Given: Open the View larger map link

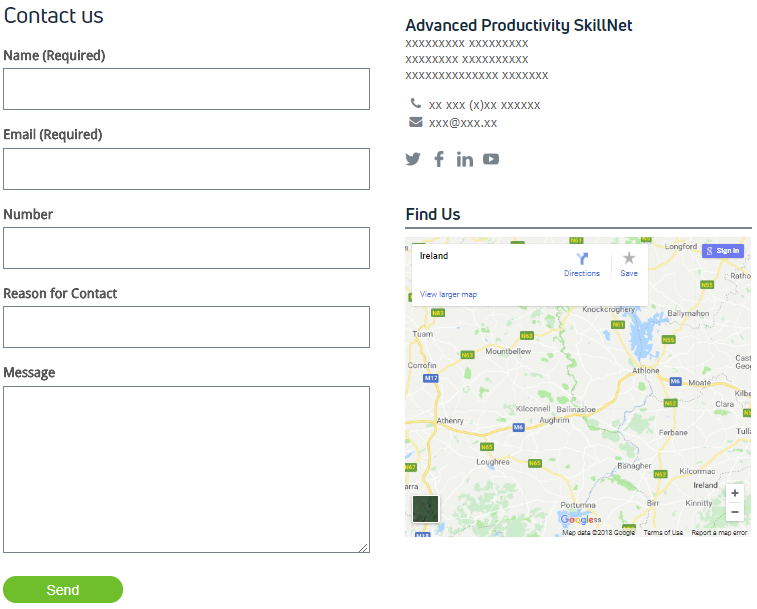Looking at the screenshot, I should (x=448, y=294).
